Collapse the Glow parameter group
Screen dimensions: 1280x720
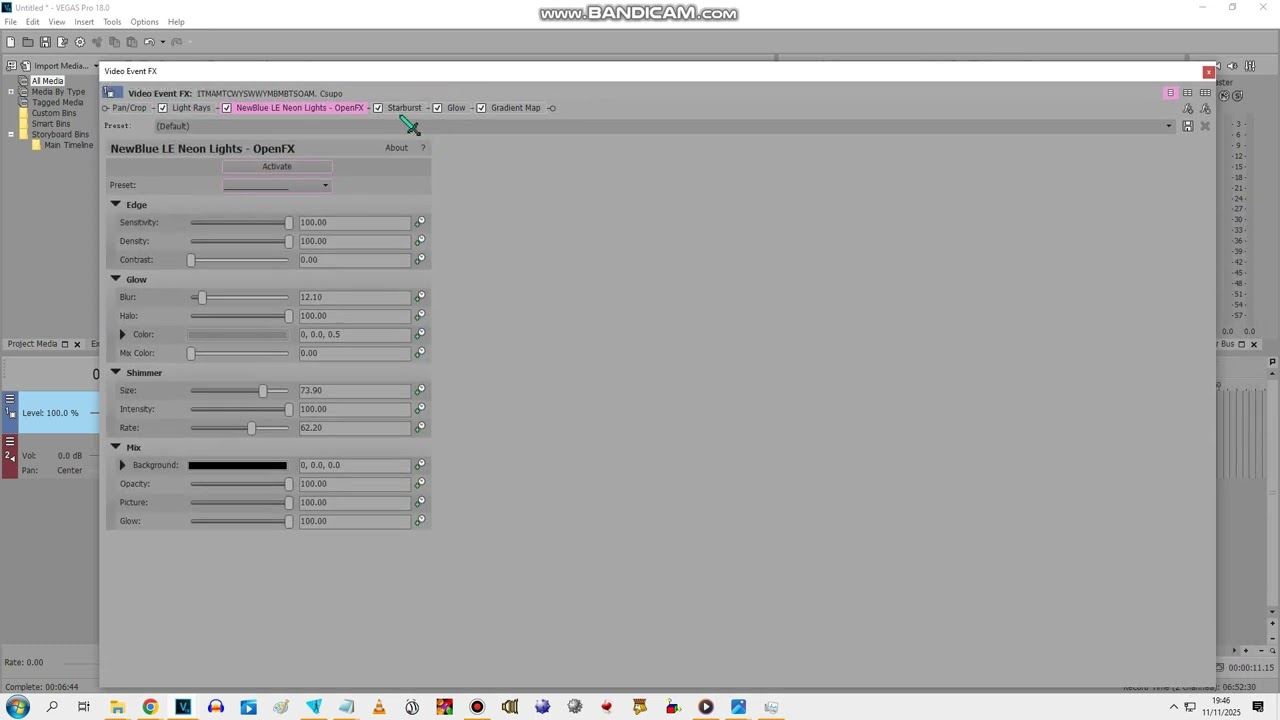[115, 279]
